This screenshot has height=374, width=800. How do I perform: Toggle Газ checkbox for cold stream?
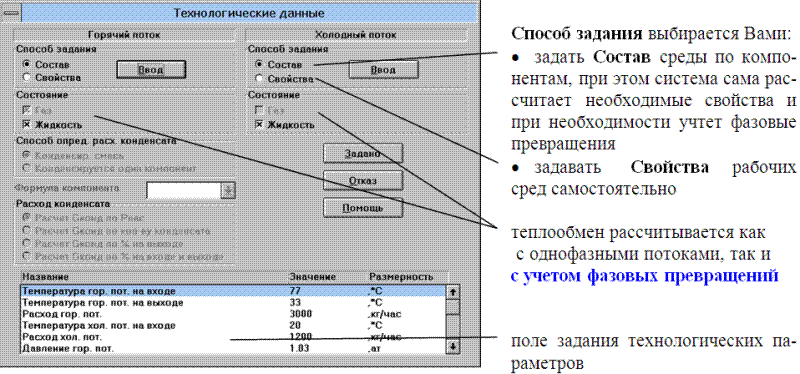point(260,110)
